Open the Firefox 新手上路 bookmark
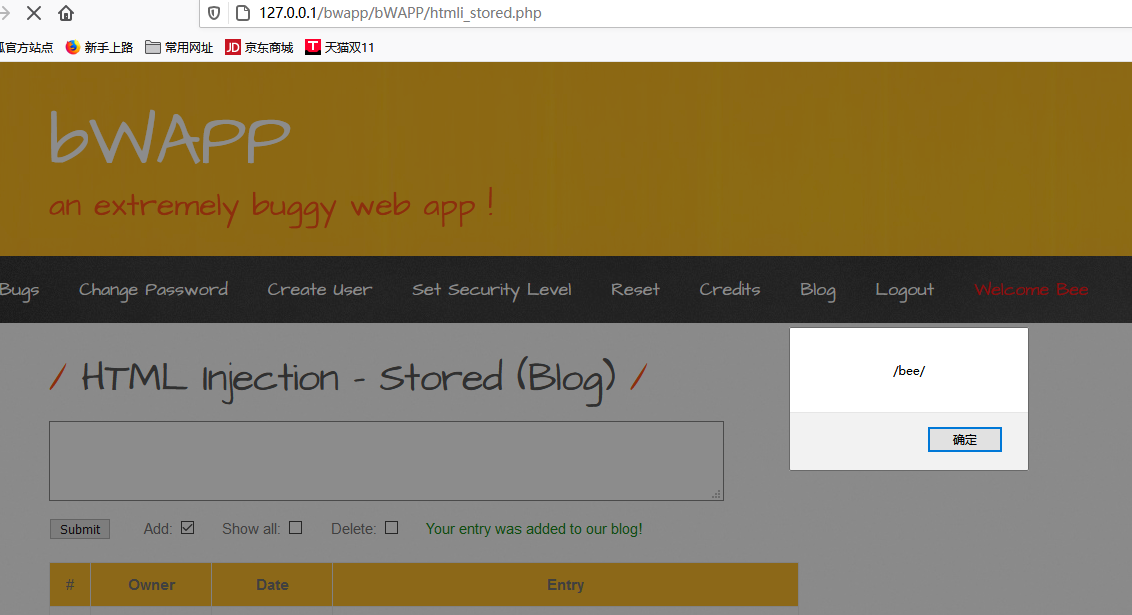Screen dimensions: 1132x615 click(x=100, y=48)
